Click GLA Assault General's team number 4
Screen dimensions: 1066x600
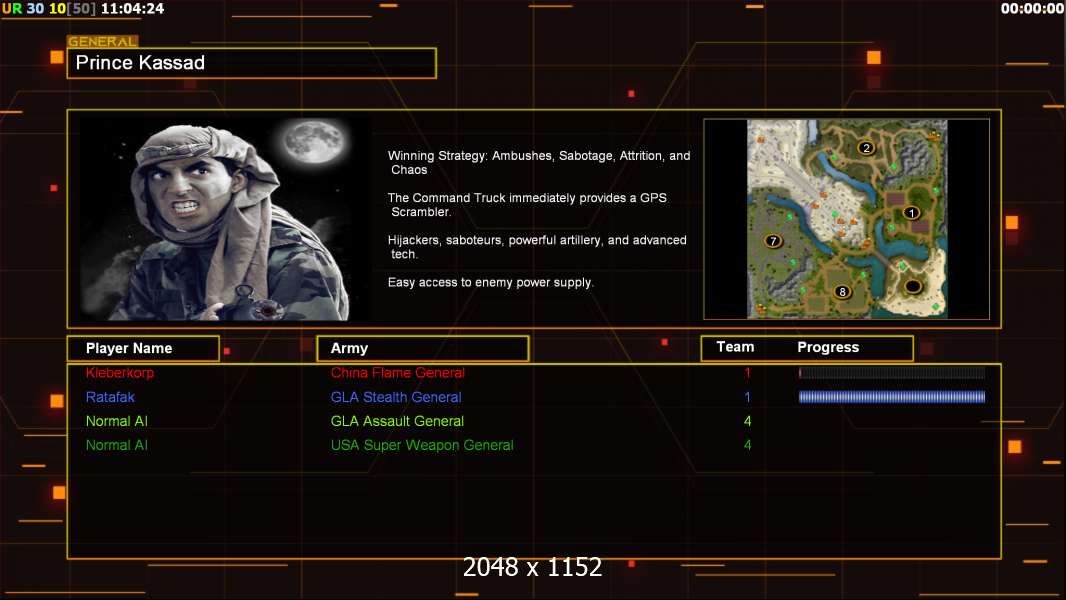tap(747, 421)
